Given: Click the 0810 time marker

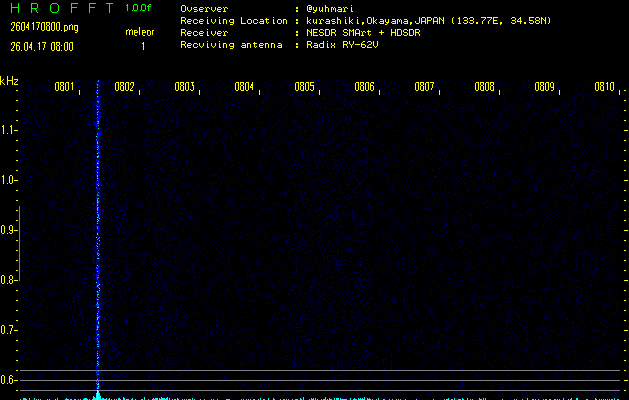Looking at the screenshot, I should coord(604,87).
